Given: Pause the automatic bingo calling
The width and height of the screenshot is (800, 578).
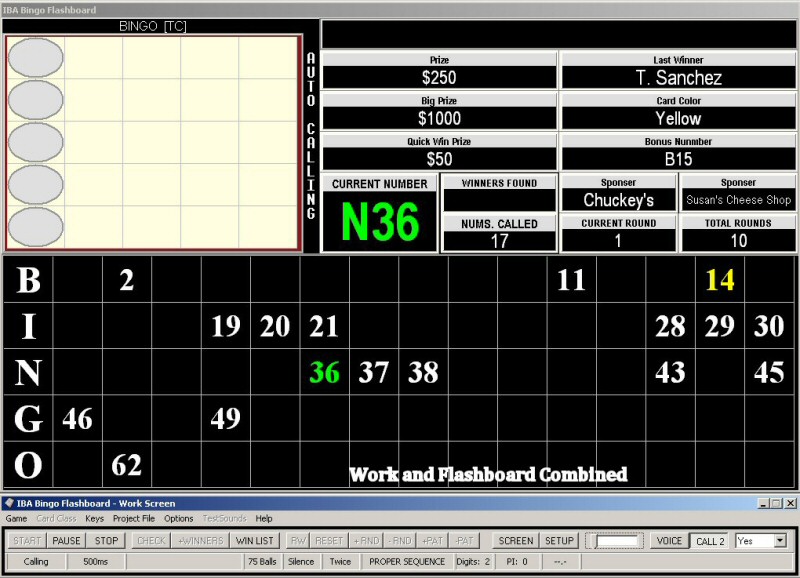Looking at the screenshot, I should (66, 540).
